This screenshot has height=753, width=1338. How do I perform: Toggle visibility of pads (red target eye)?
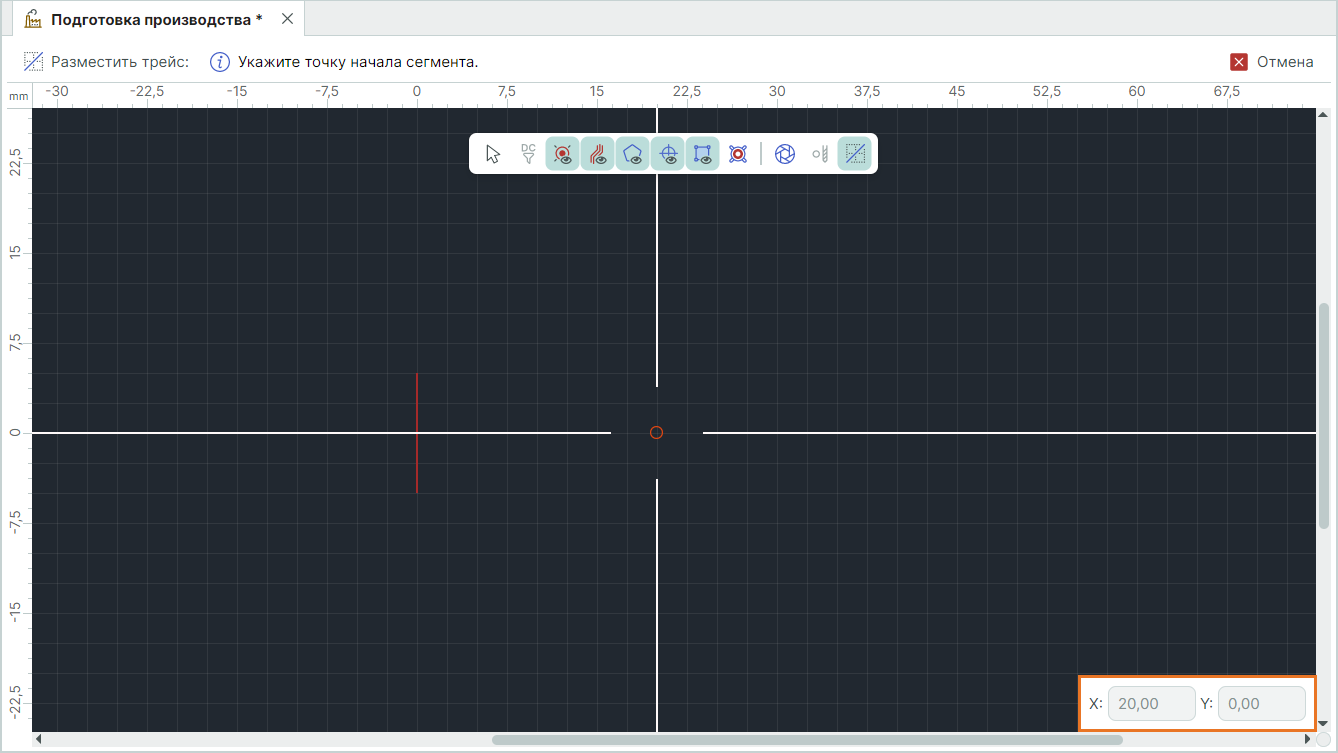(x=563, y=154)
